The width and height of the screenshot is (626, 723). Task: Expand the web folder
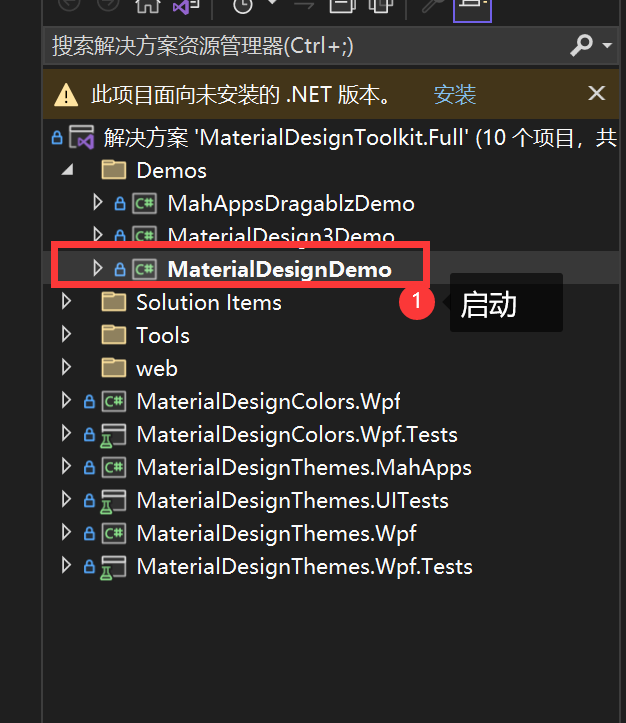tap(66, 367)
